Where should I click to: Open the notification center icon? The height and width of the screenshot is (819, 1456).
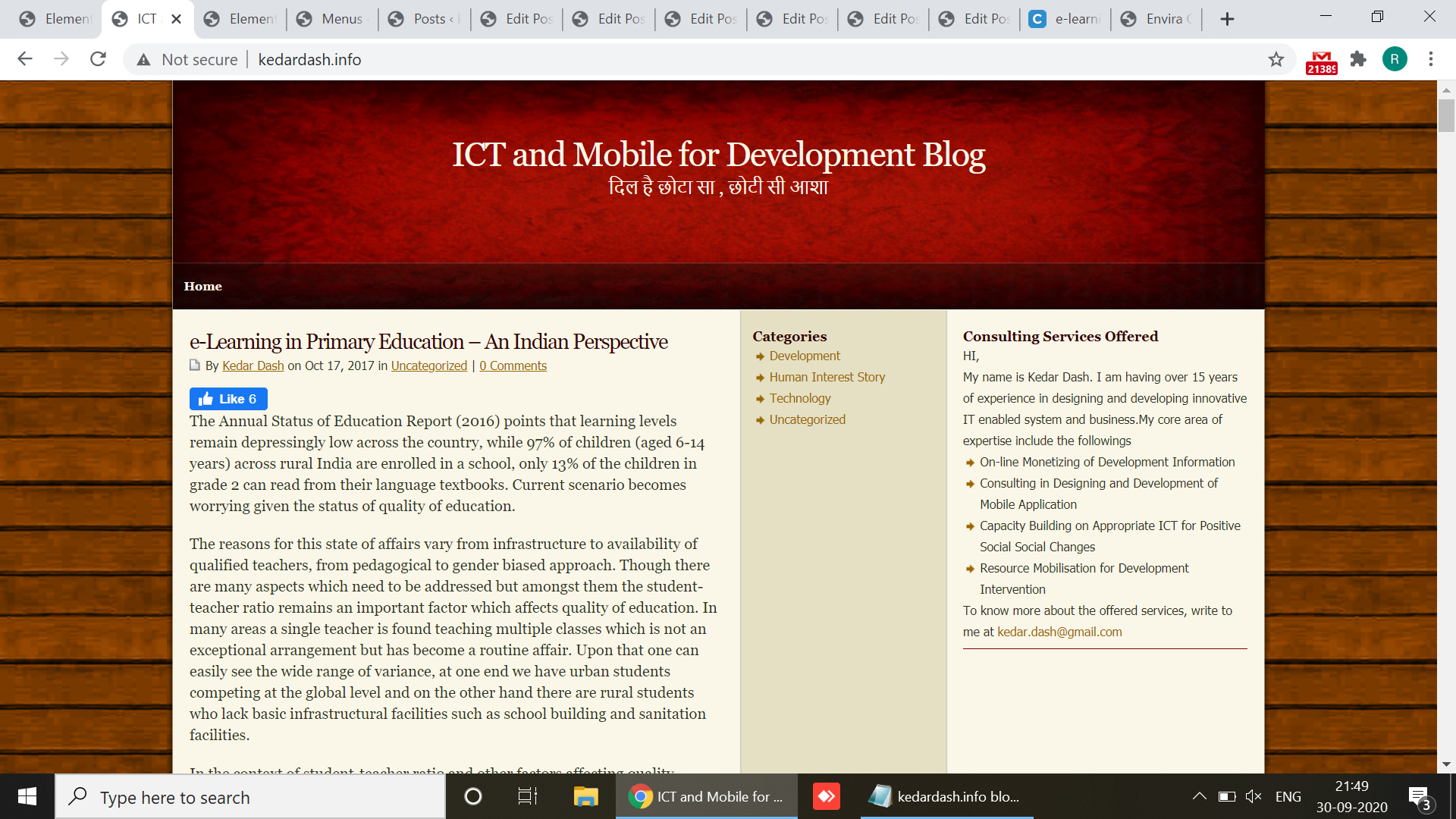[1420, 798]
